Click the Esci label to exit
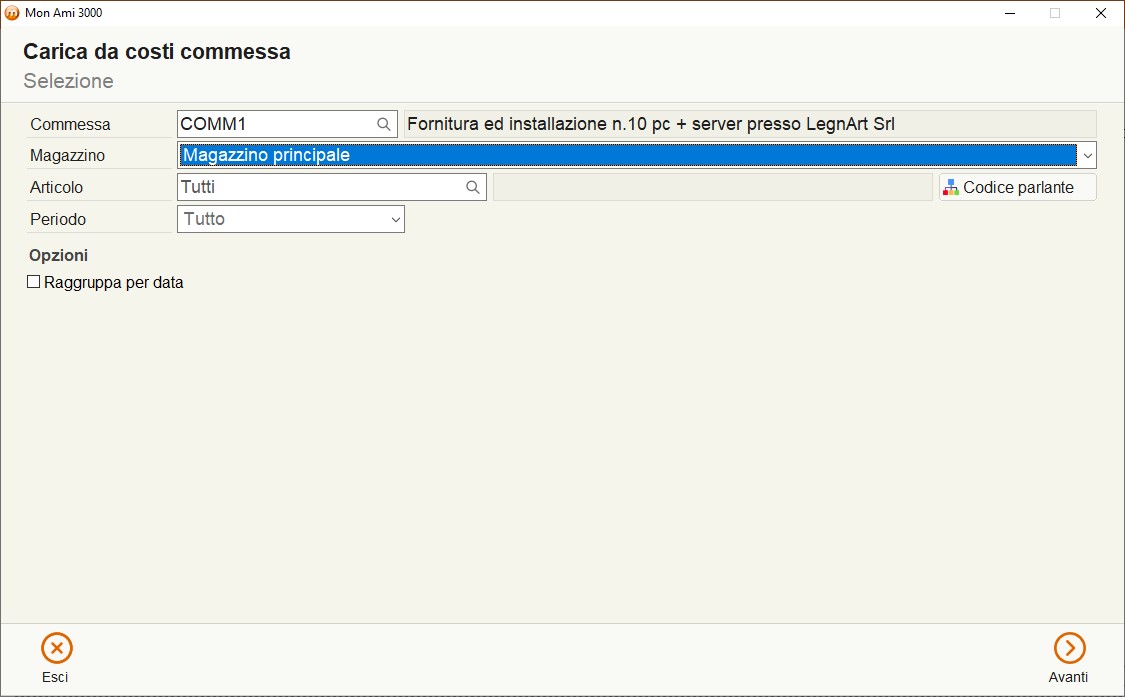The image size is (1125, 697). pos(55,677)
